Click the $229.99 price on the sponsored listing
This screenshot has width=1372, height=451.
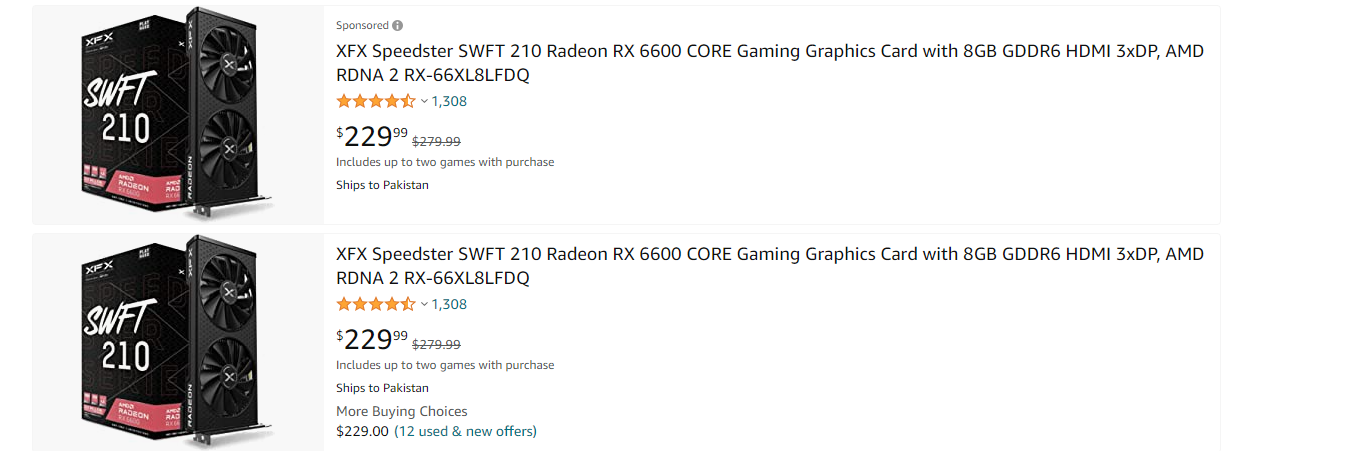point(372,136)
